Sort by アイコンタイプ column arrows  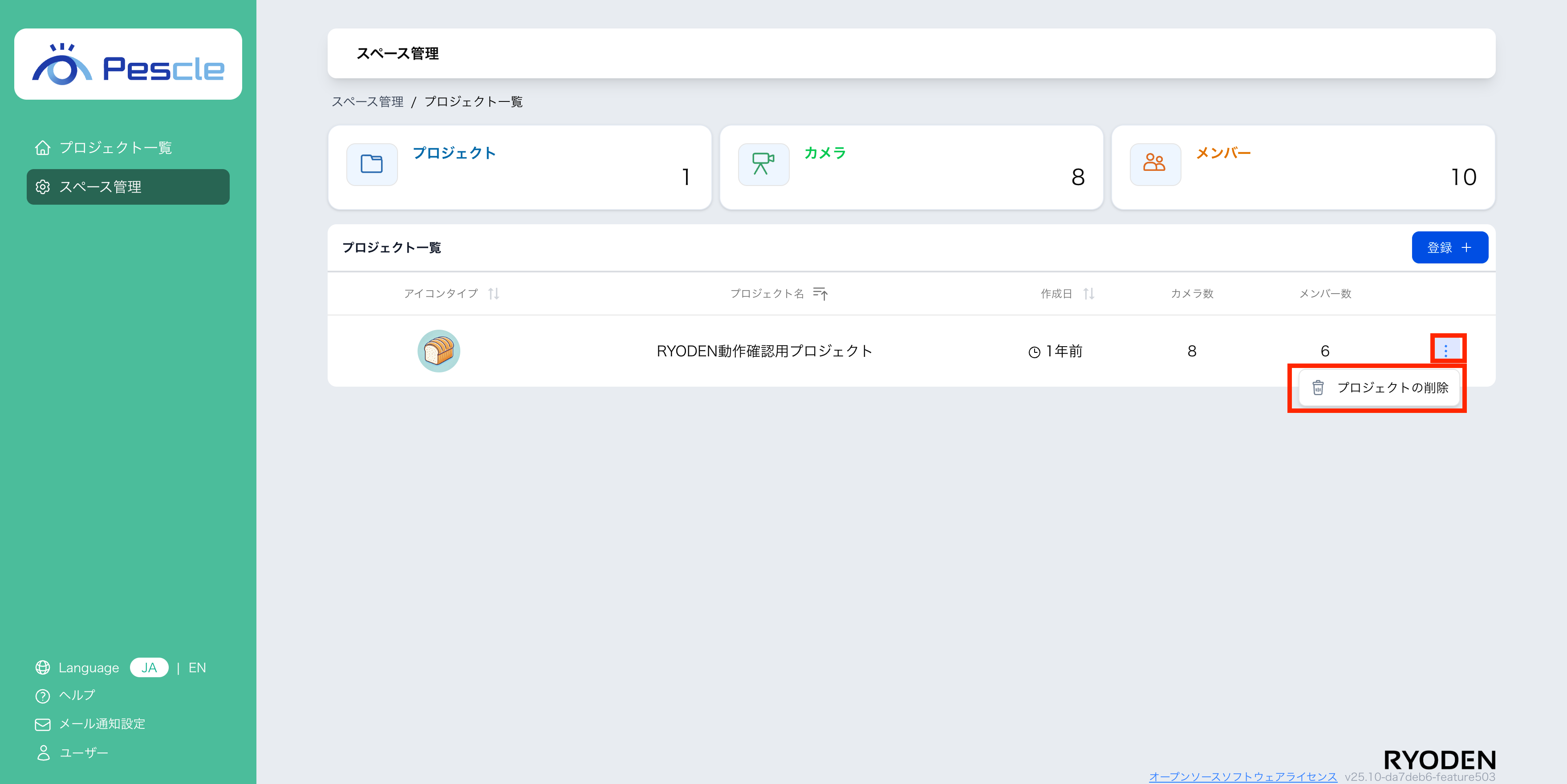(x=493, y=294)
